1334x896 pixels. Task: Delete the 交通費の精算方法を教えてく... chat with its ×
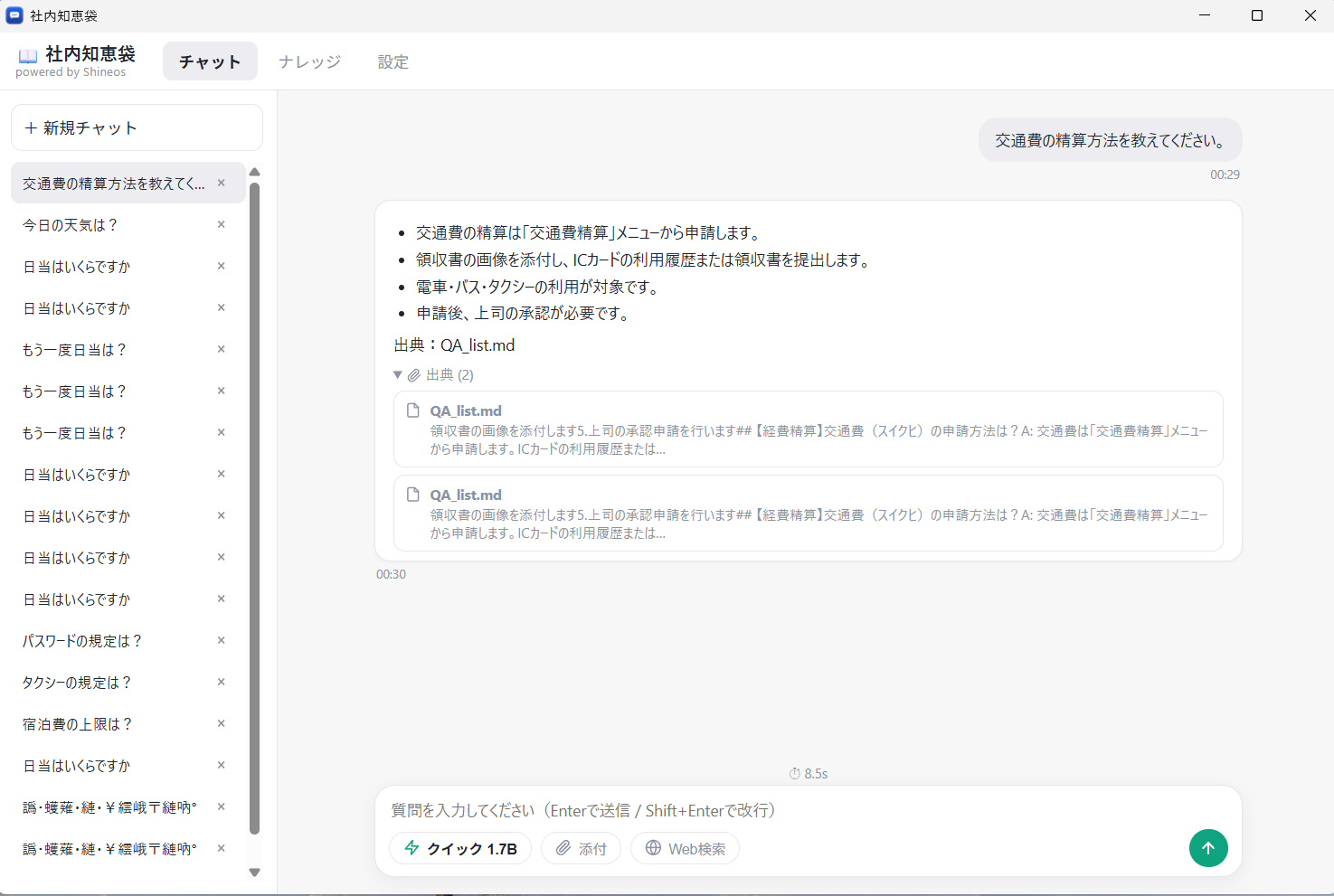221,183
